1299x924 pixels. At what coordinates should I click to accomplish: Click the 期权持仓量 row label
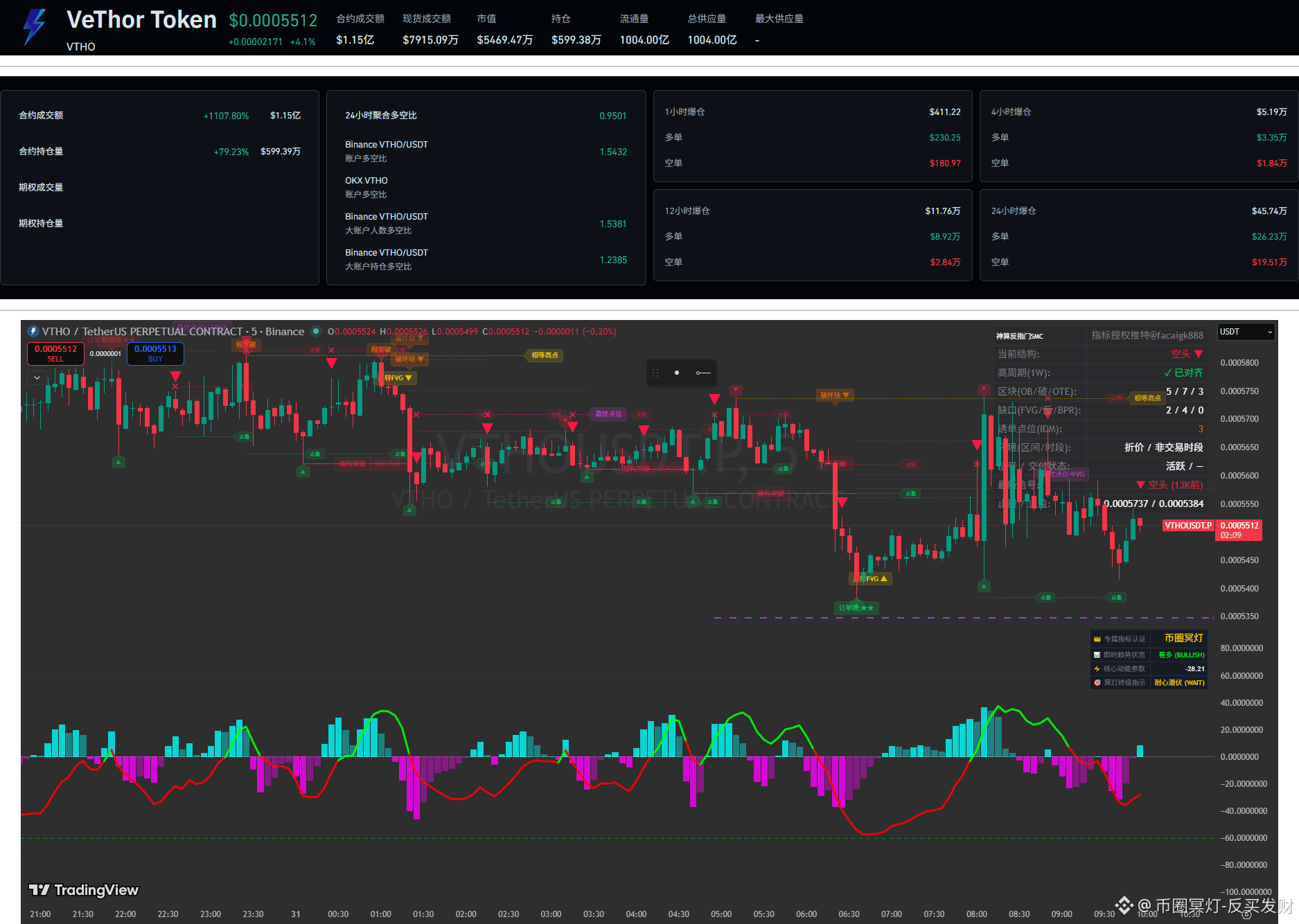41,223
